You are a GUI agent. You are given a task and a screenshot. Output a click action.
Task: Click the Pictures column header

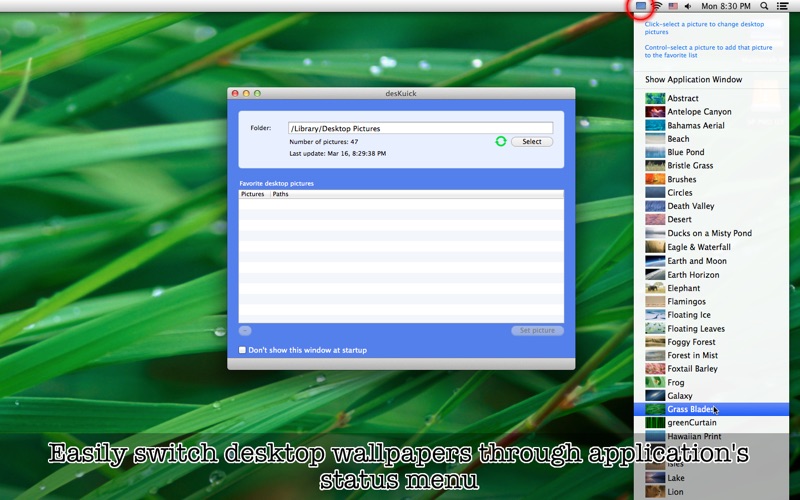coord(254,194)
